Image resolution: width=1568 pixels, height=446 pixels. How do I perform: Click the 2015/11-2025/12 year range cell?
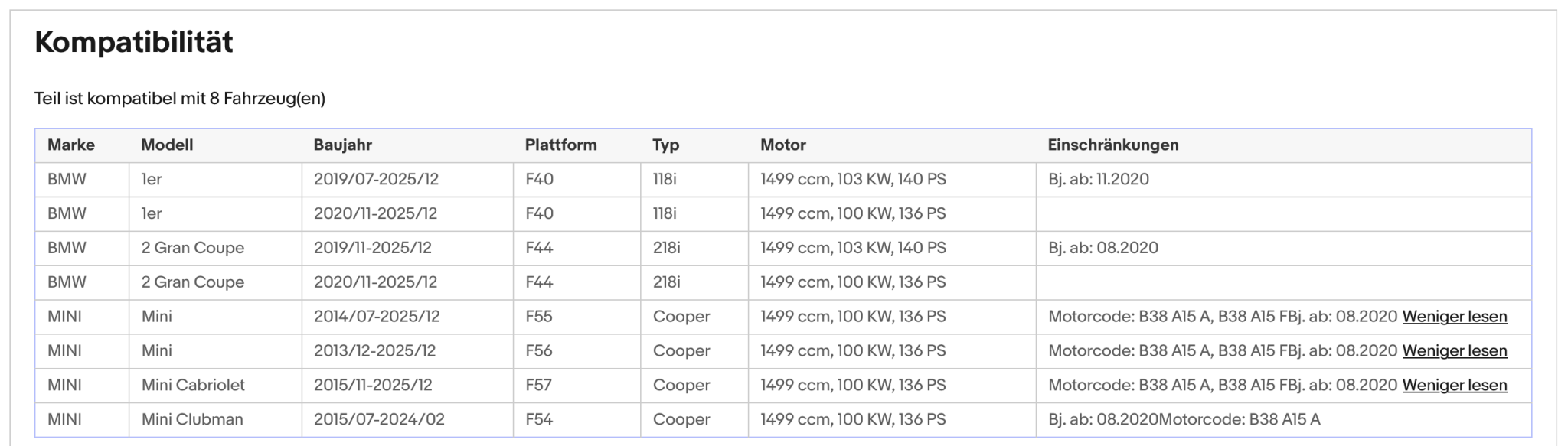pos(407,386)
